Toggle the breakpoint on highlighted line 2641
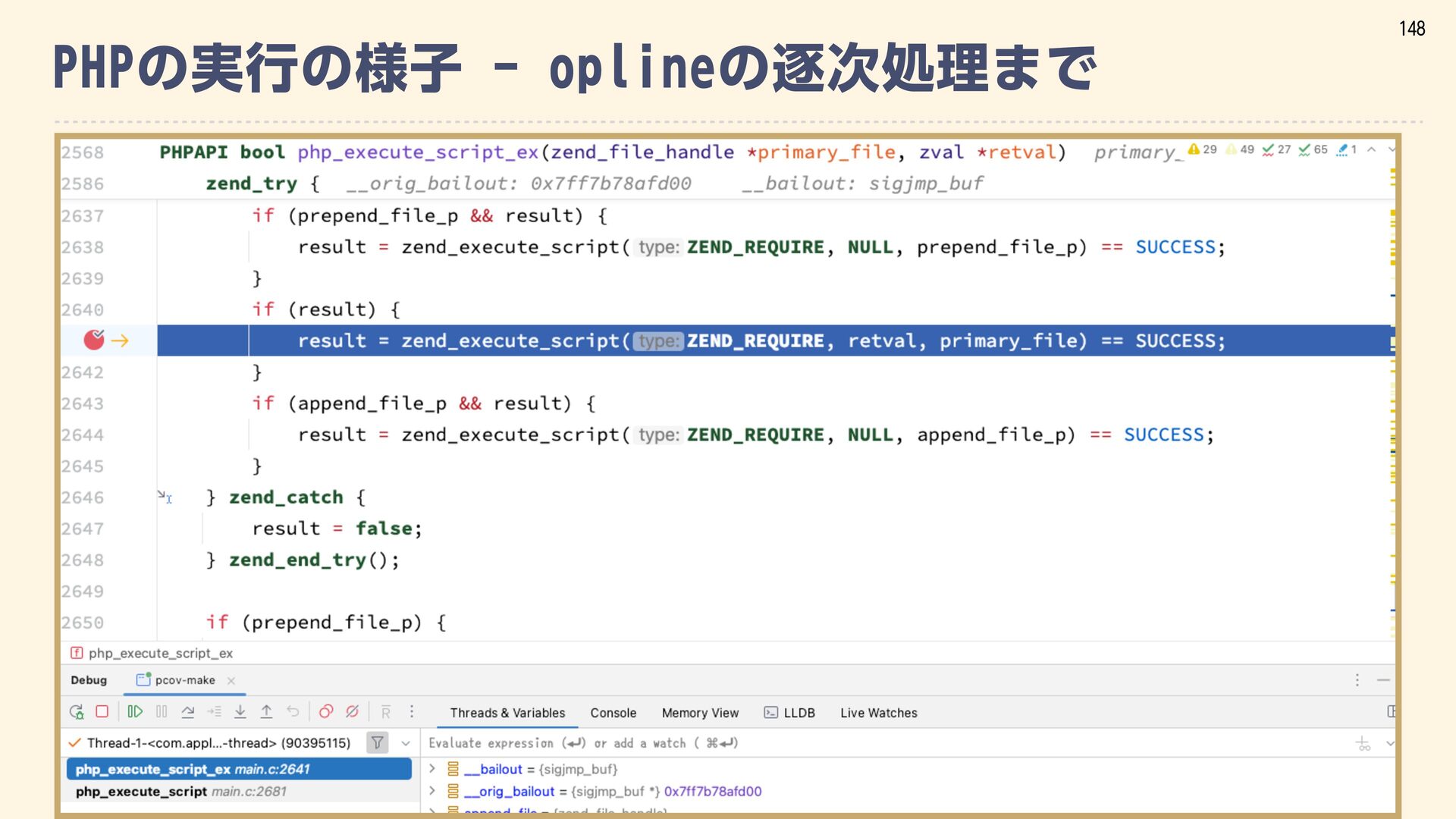 (94, 340)
